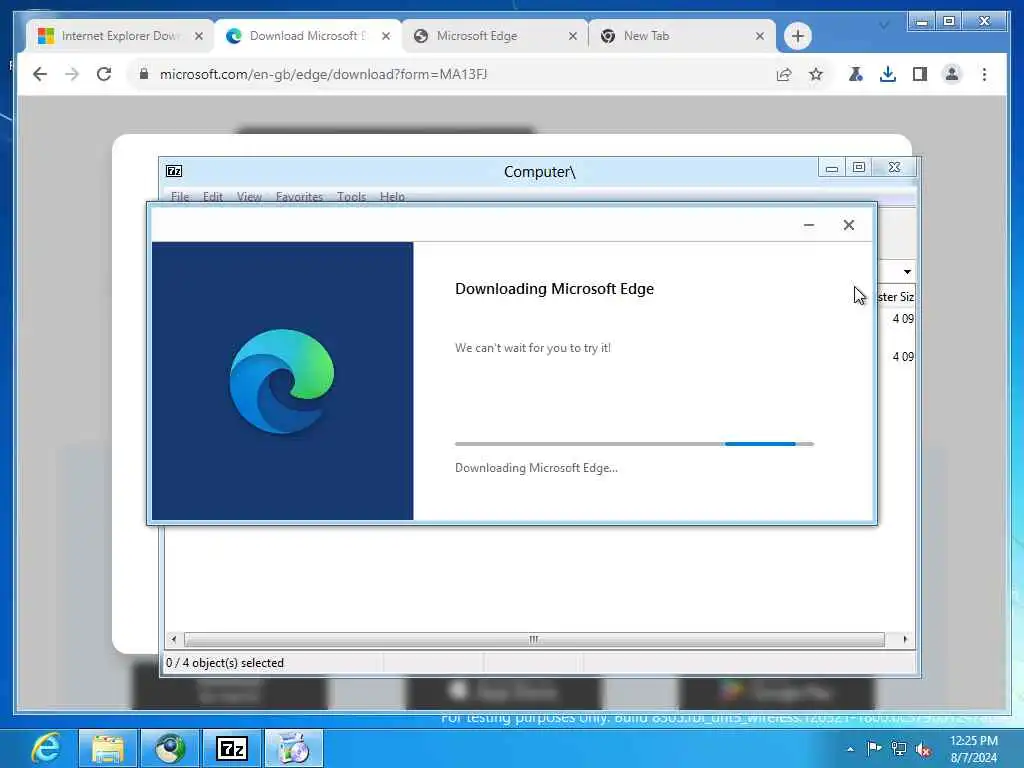Click the 'Downloading Microsoft Edge...' status text
The height and width of the screenshot is (768, 1024).
(x=536, y=468)
